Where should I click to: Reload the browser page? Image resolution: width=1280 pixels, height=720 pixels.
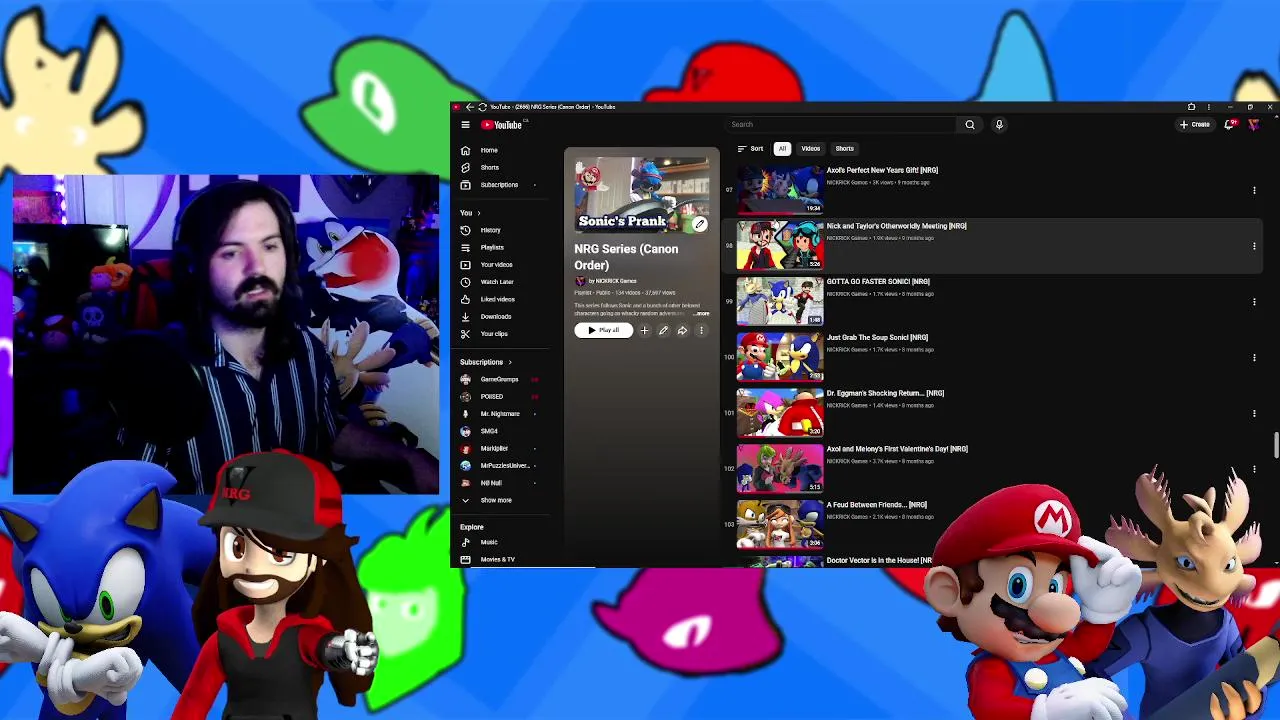[x=482, y=107]
